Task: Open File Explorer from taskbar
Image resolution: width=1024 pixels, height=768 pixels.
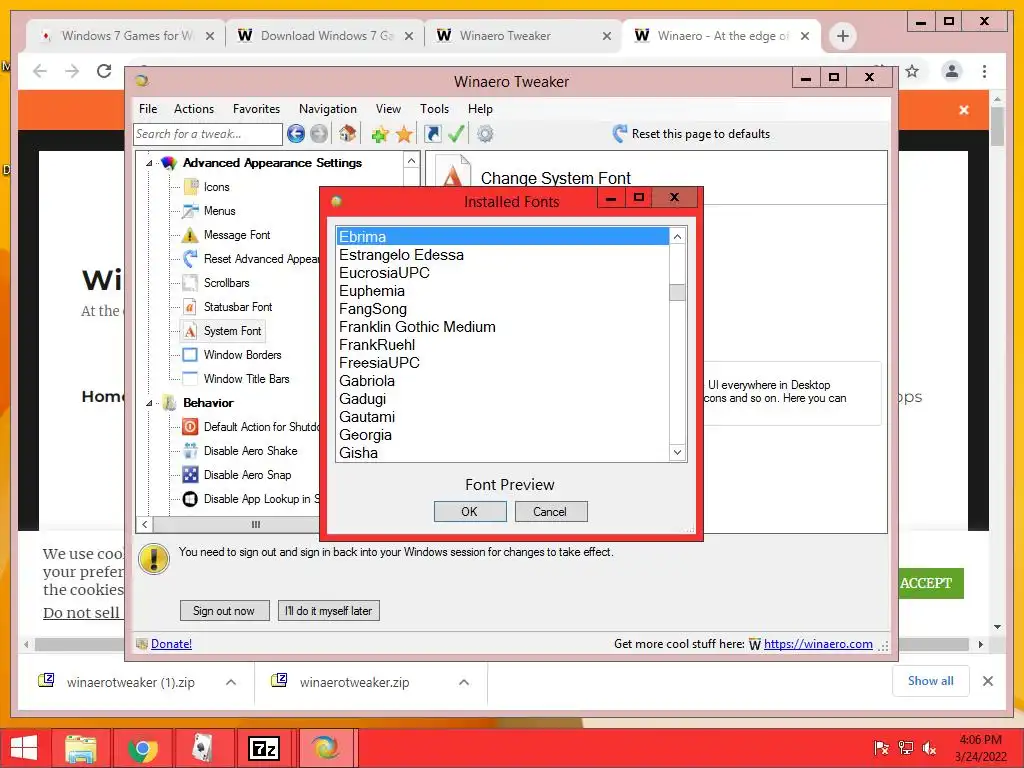Action: click(x=81, y=748)
